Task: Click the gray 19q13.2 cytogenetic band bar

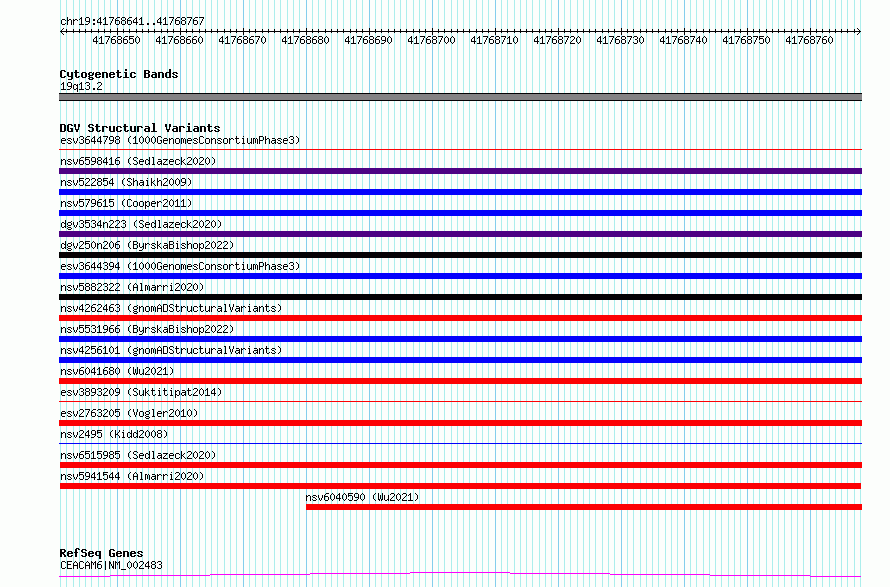Action: pos(460,97)
